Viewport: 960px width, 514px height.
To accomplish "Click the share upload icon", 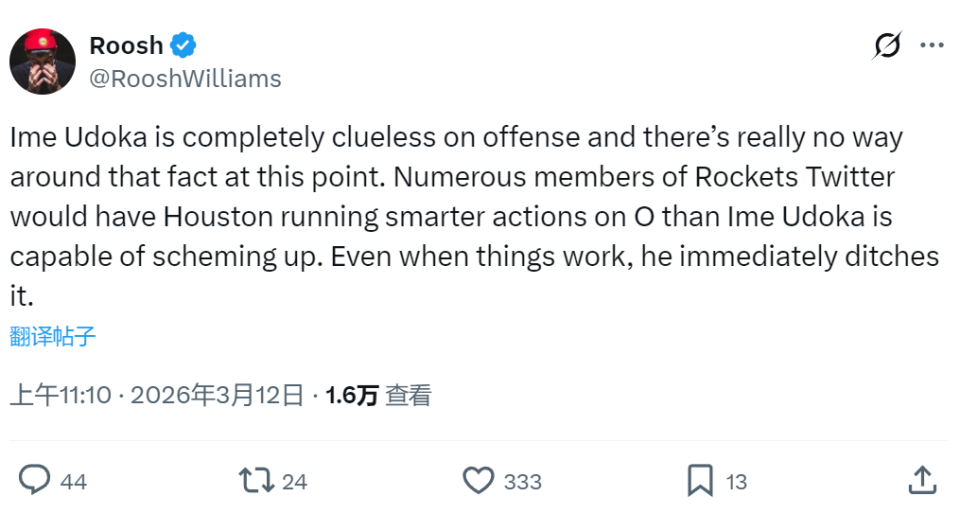I will (x=921, y=481).
